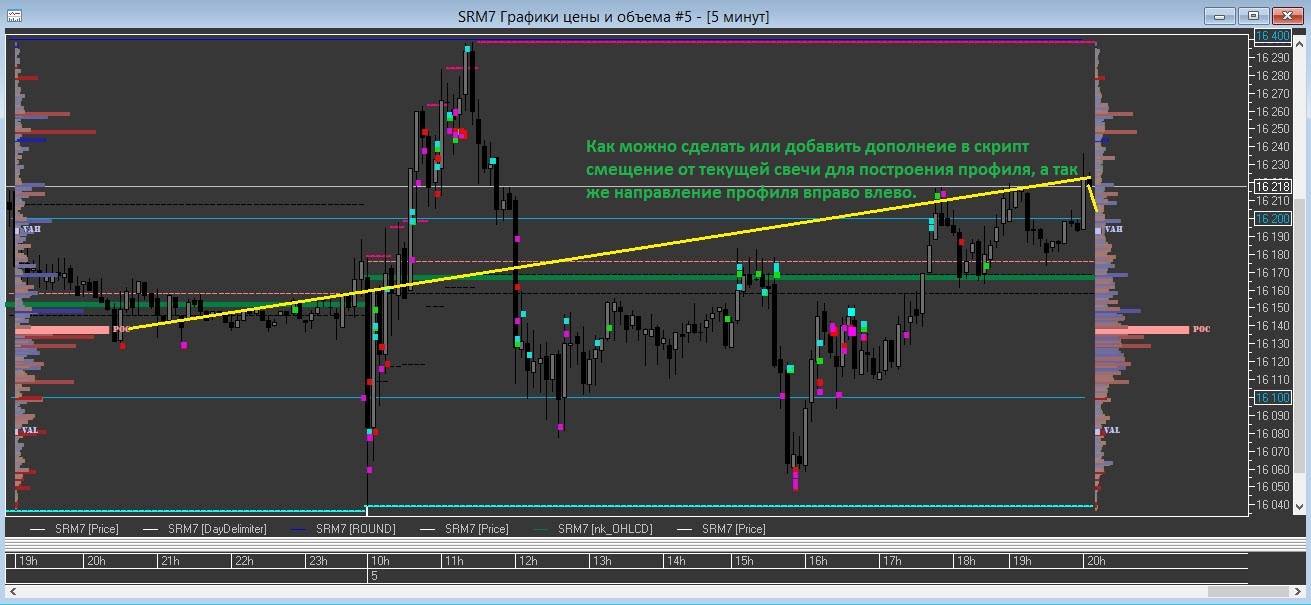Click the left VAL marker label
This screenshot has height=605, width=1311.
(29, 430)
